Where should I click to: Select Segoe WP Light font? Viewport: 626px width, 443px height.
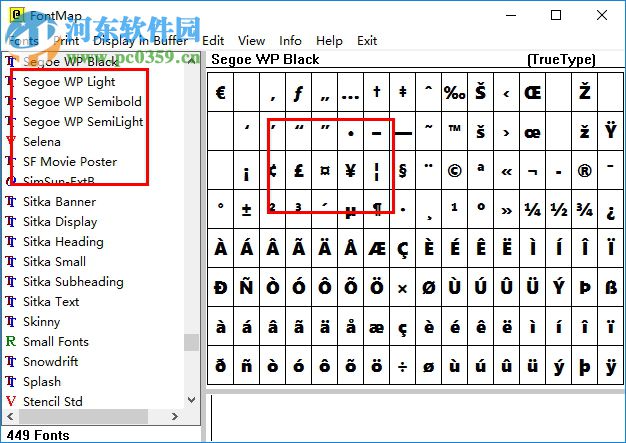point(69,81)
